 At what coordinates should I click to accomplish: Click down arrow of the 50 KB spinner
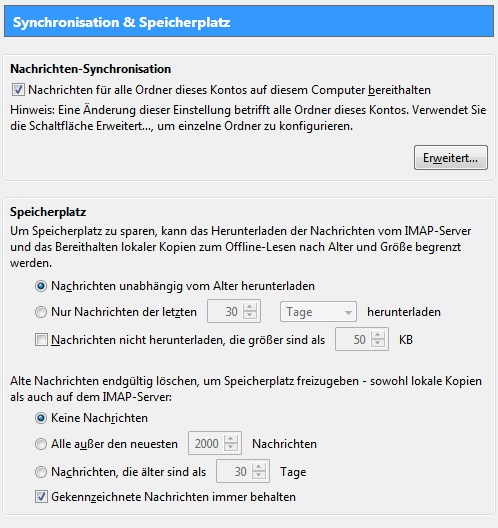378,343
